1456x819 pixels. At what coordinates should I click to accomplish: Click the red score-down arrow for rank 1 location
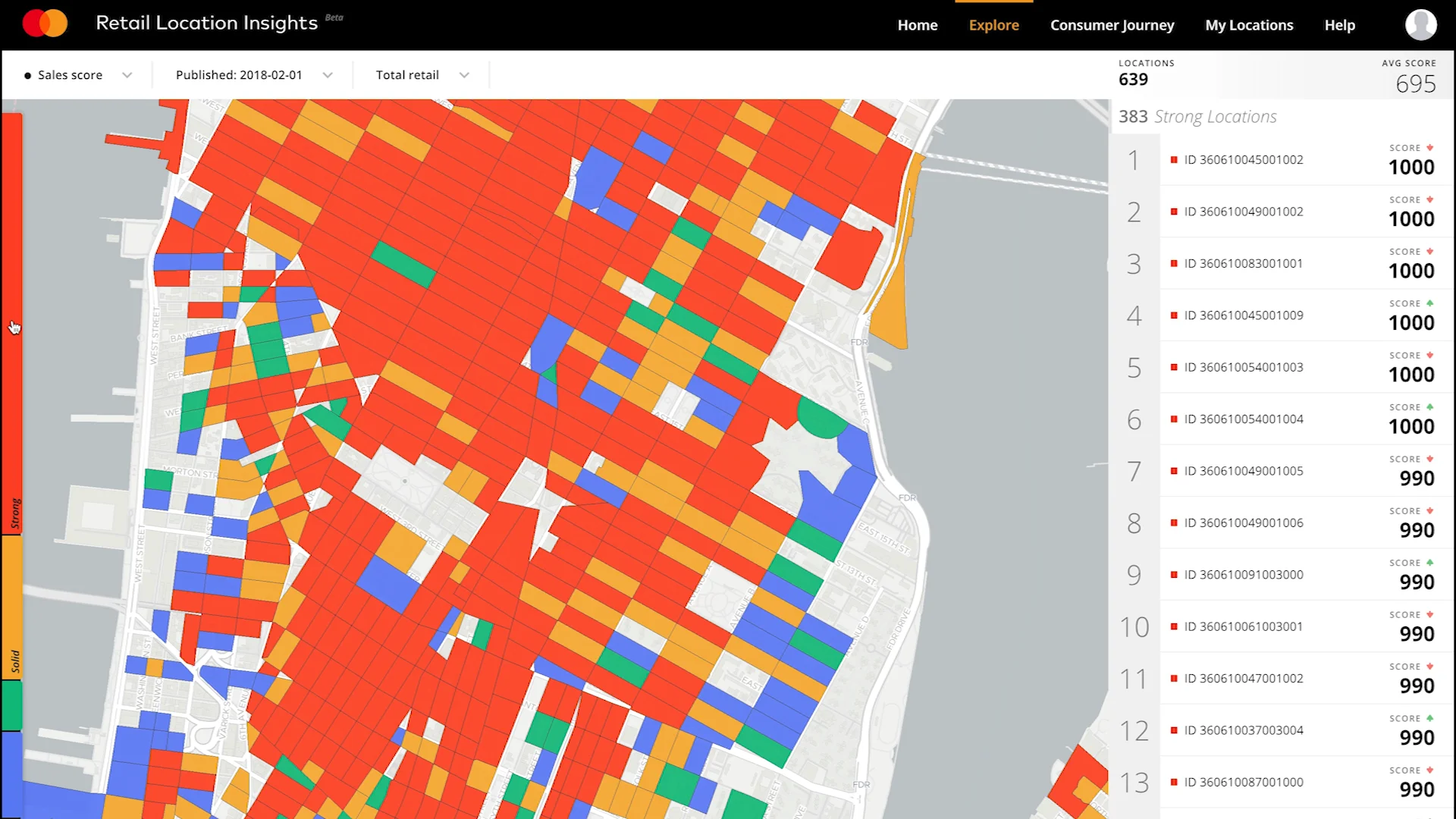1429,148
